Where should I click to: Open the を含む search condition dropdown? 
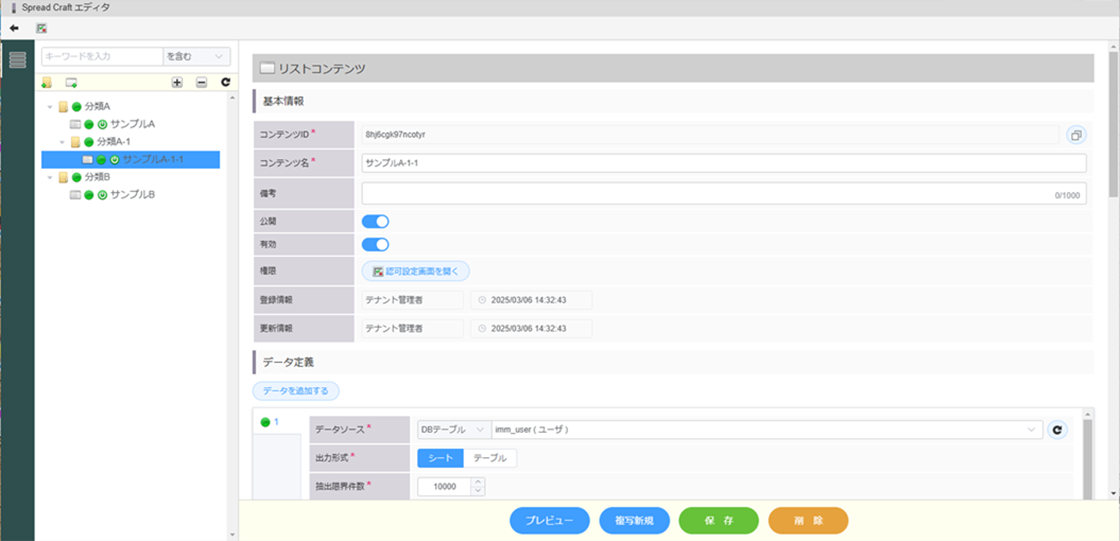[197, 57]
